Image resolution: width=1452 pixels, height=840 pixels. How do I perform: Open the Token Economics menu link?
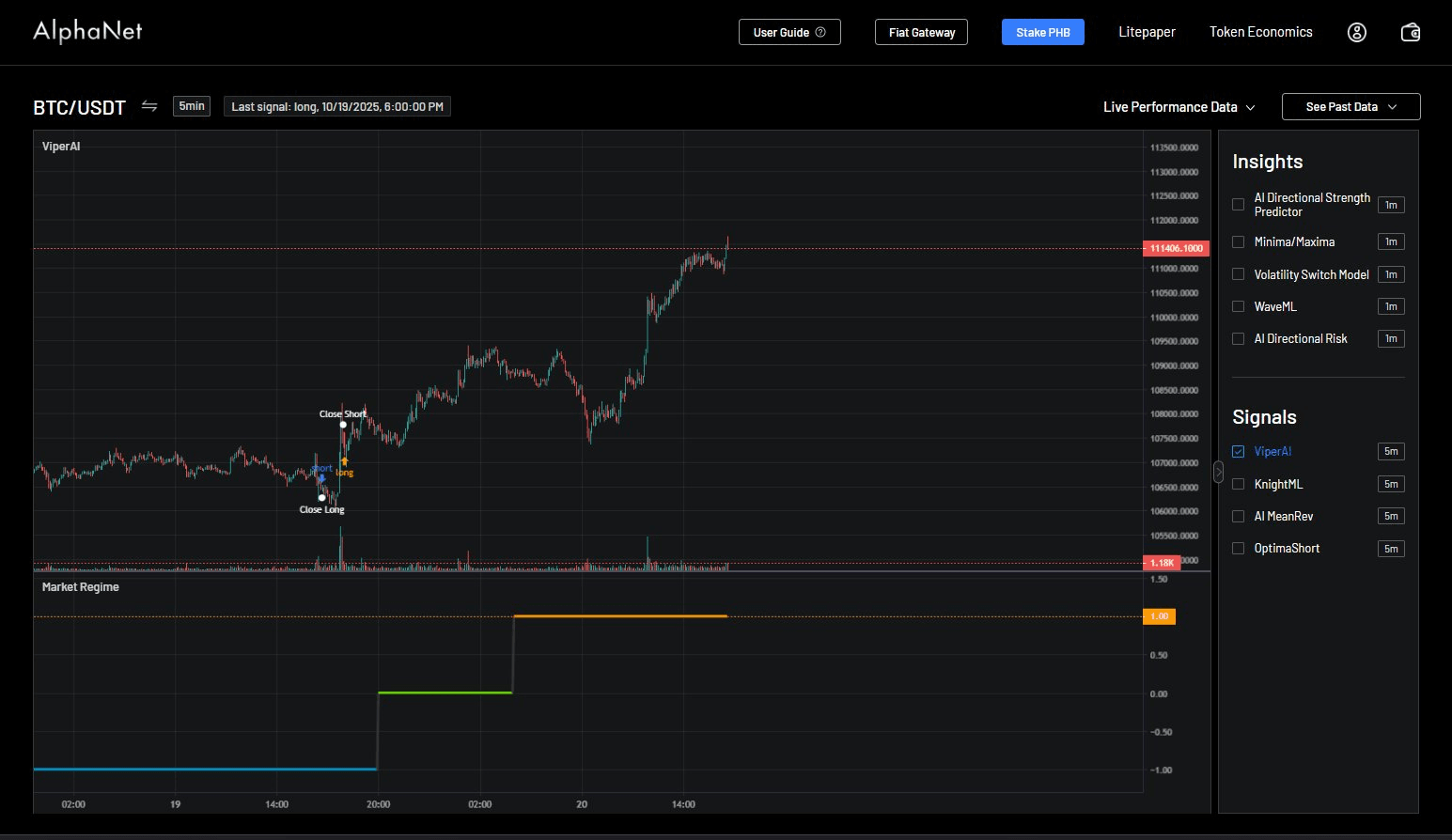[x=1260, y=32]
